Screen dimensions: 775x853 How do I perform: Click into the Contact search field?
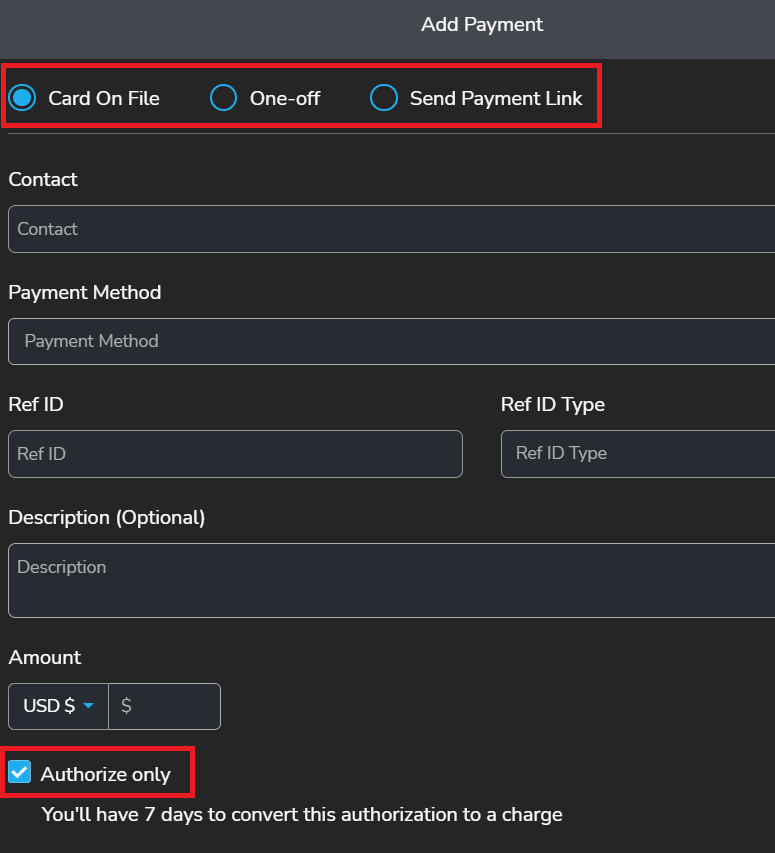tap(390, 229)
